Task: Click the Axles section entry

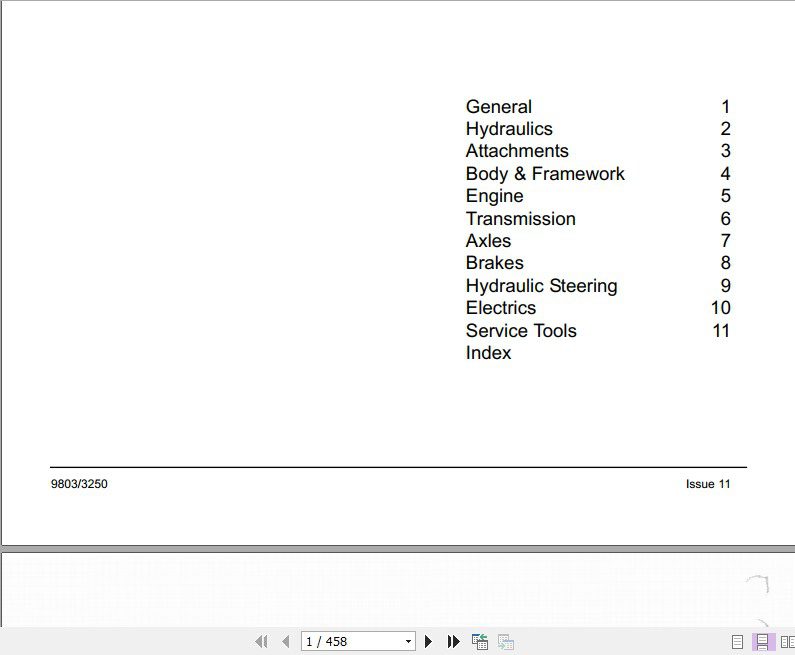Action: tap(488, 241)
